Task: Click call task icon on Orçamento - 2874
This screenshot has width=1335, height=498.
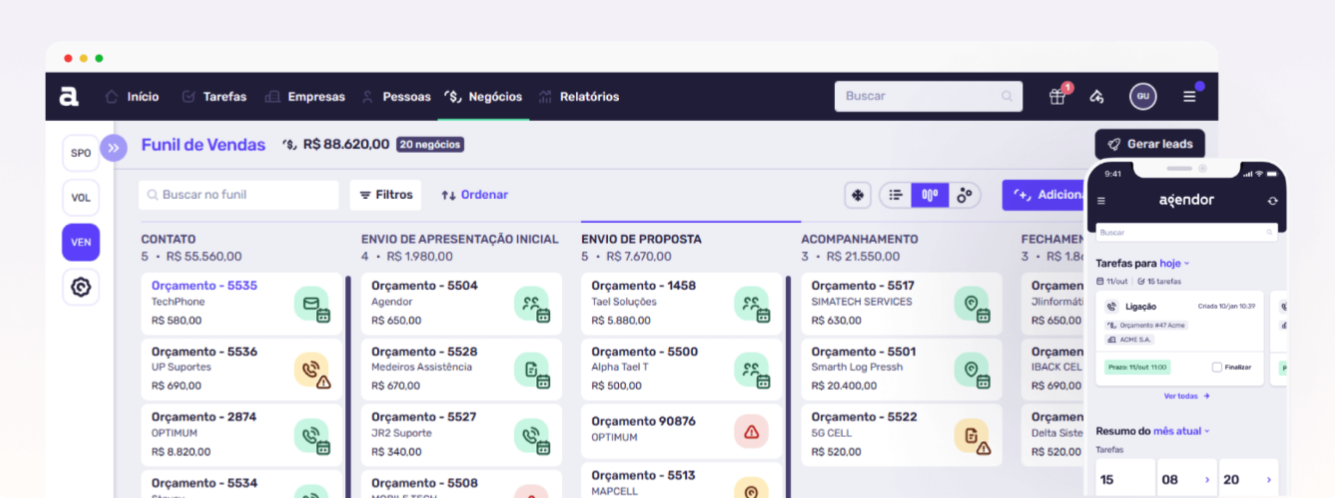Action: pyautogui.click(x=312, y=435)
